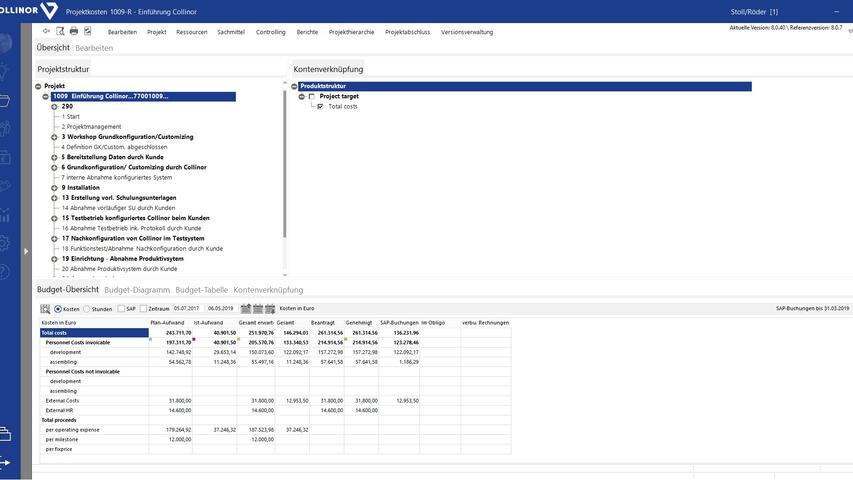Click the back arrow toolbar icon

(46, 32)
